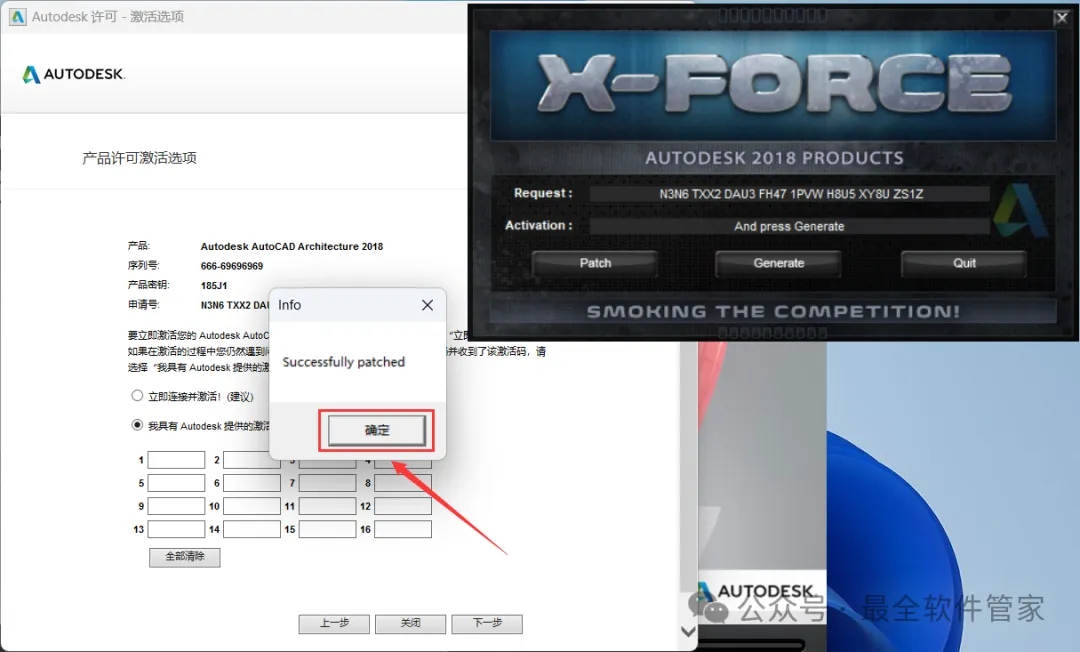Screen dimensions: 1080x652
Task: Click the Autodesk logo in license window
Action: pos(74,74)
